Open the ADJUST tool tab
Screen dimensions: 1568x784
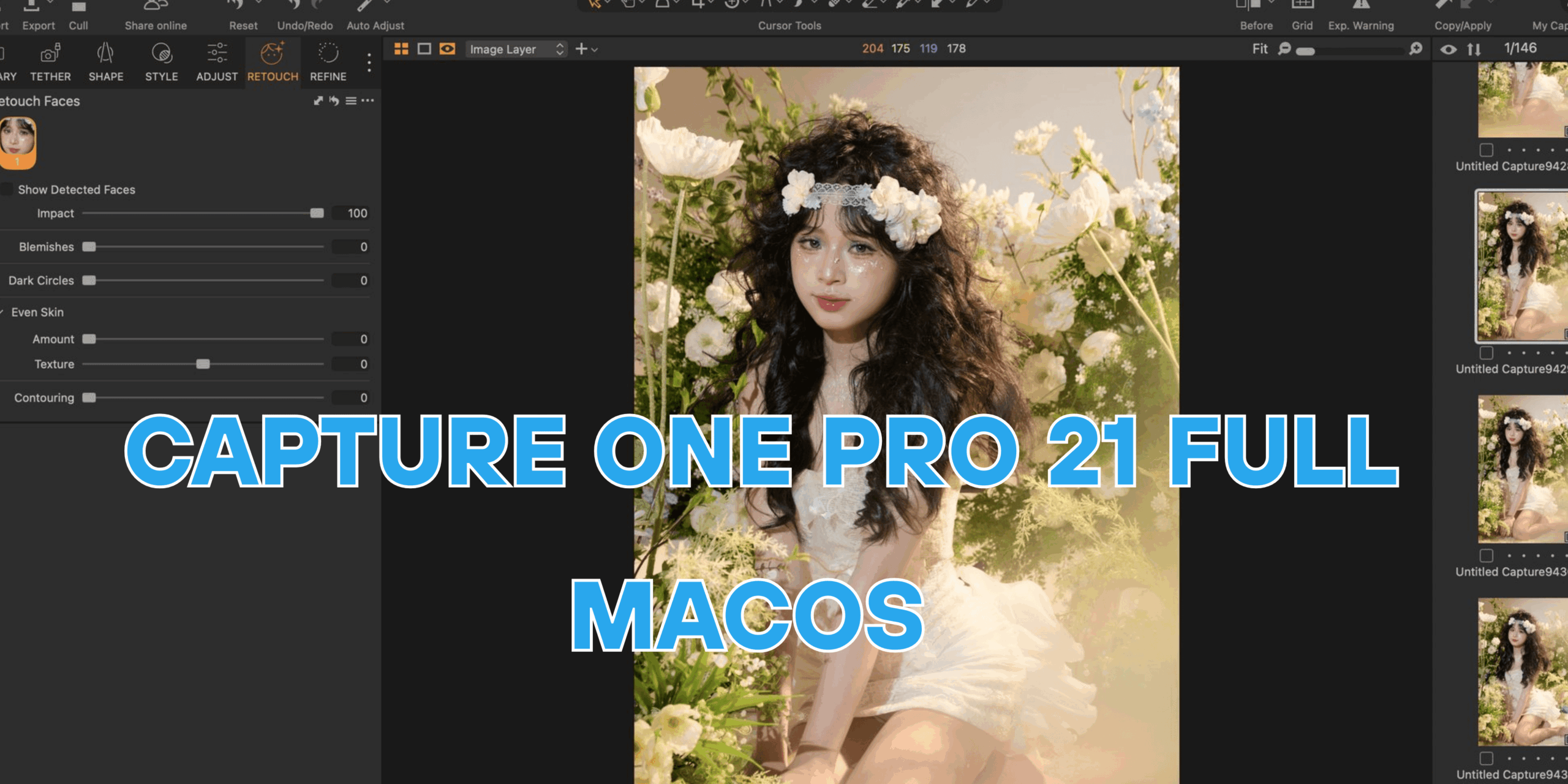click(x=217, y=62)
